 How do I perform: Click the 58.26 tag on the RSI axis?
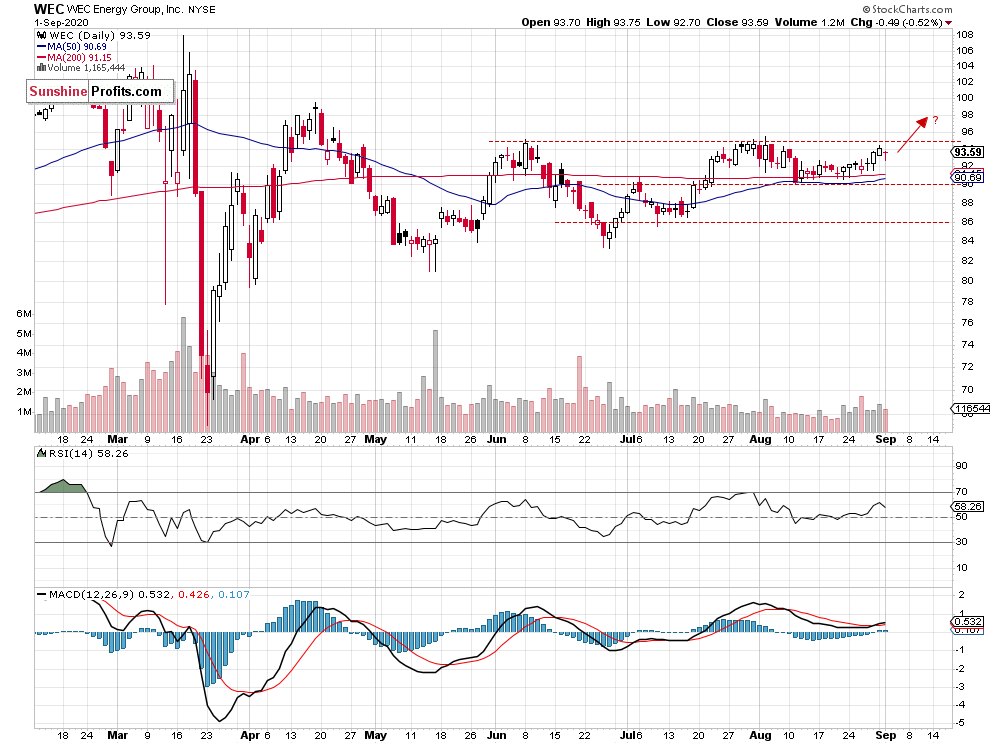[x=967, y=507]
